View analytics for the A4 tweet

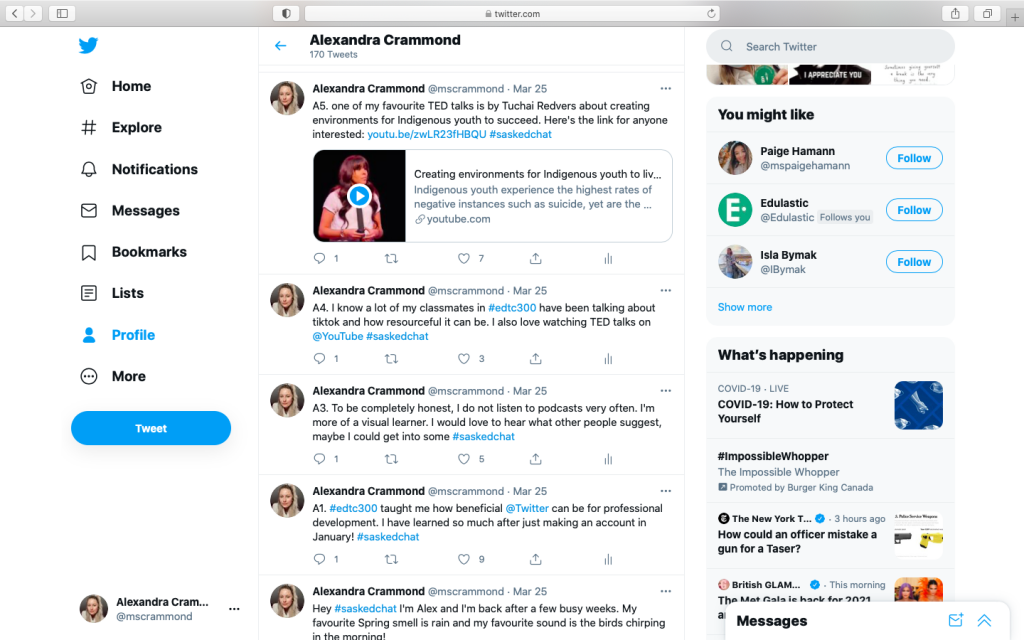[608, 359]
